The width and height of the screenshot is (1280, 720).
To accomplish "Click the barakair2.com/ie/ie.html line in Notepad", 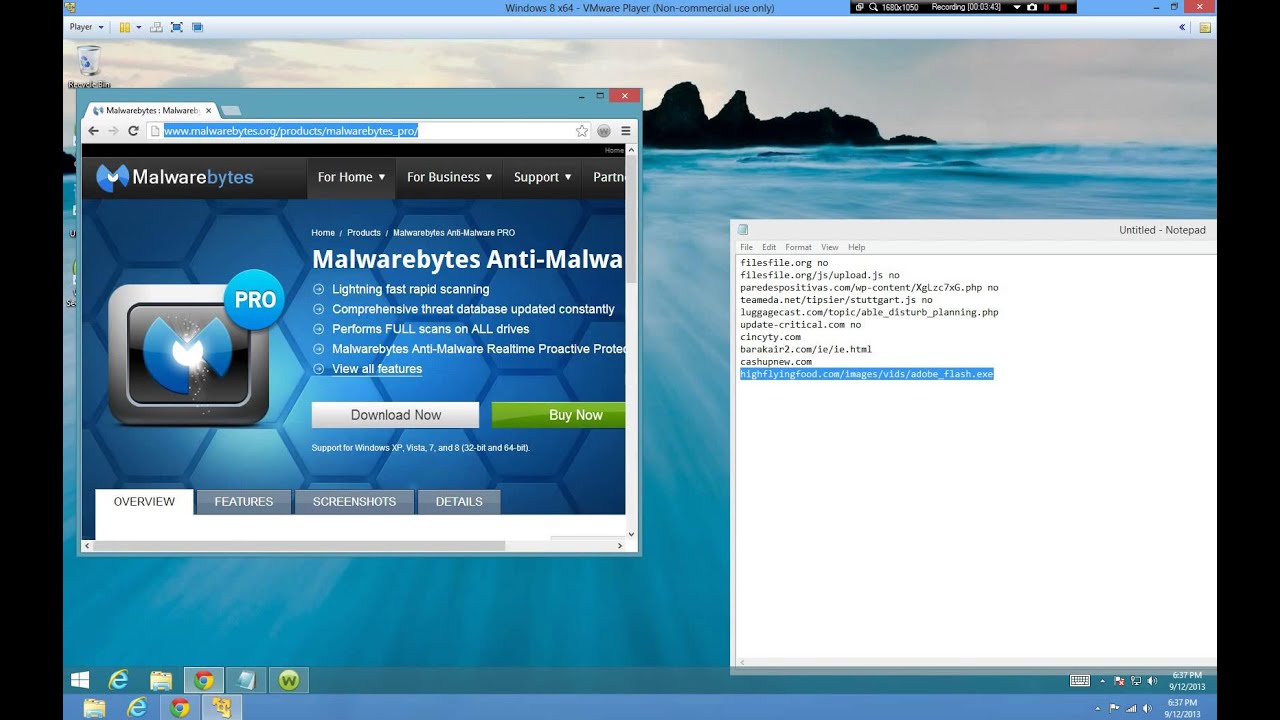I will (x=806, y=349).
